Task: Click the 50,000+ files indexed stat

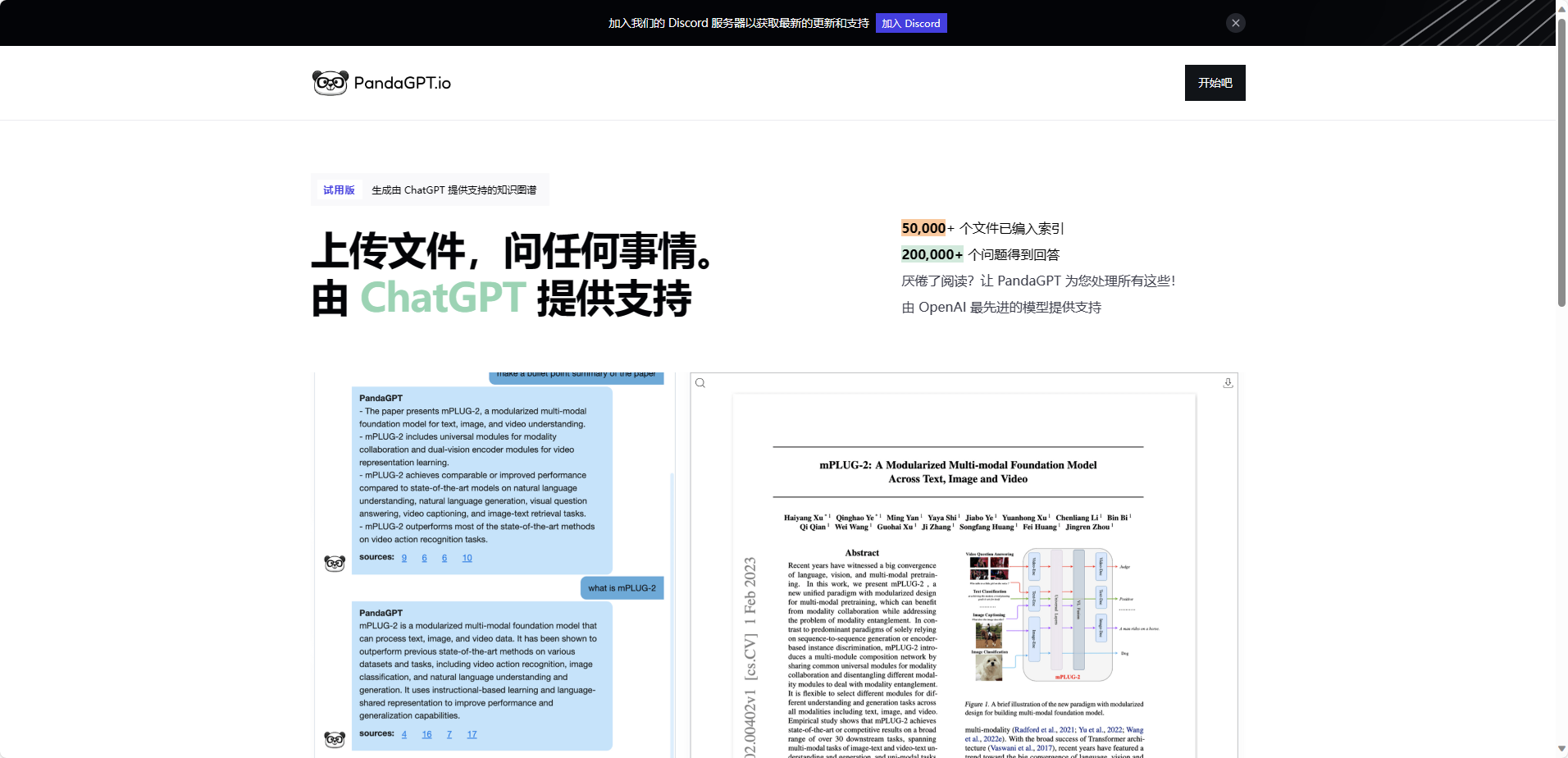Action: point(982,228)
